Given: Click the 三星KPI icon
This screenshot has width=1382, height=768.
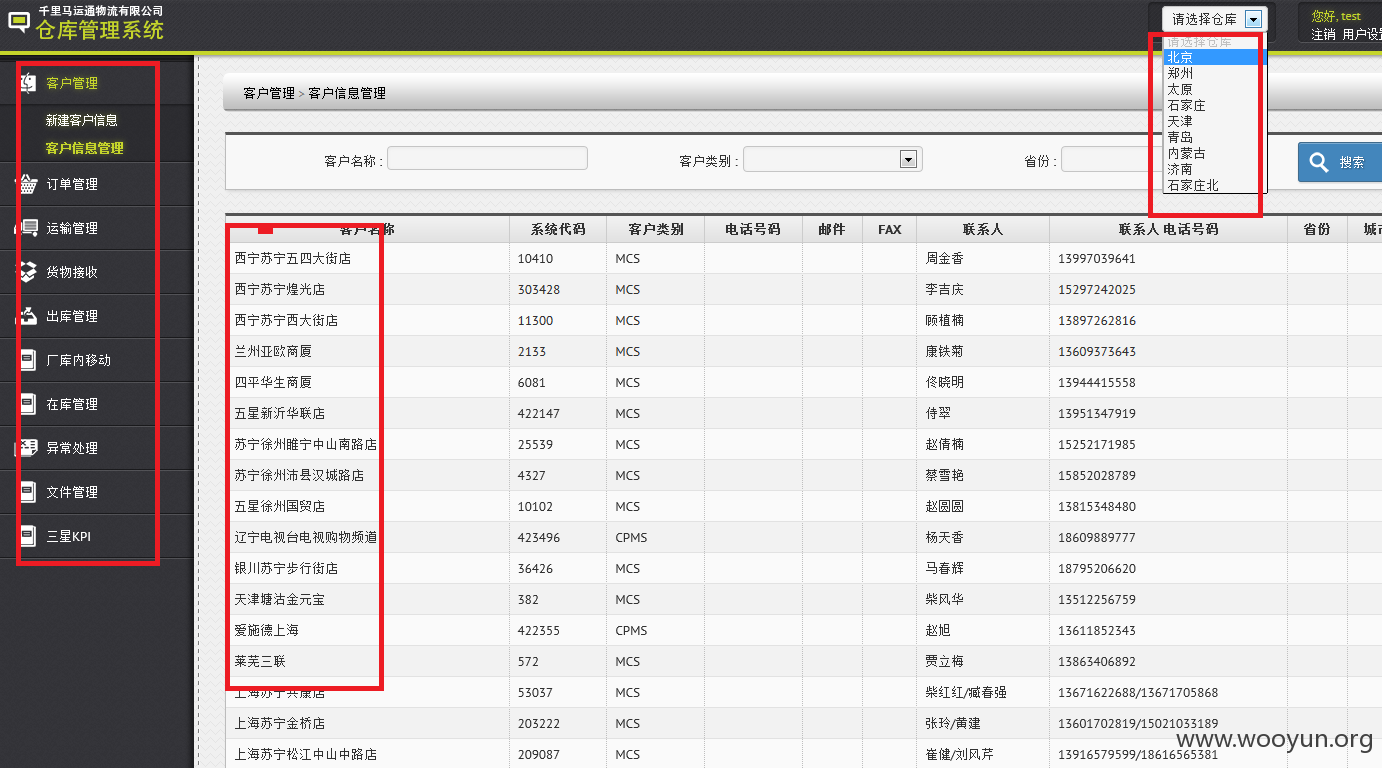Looking at the screenshot, I should pos(28,536).
